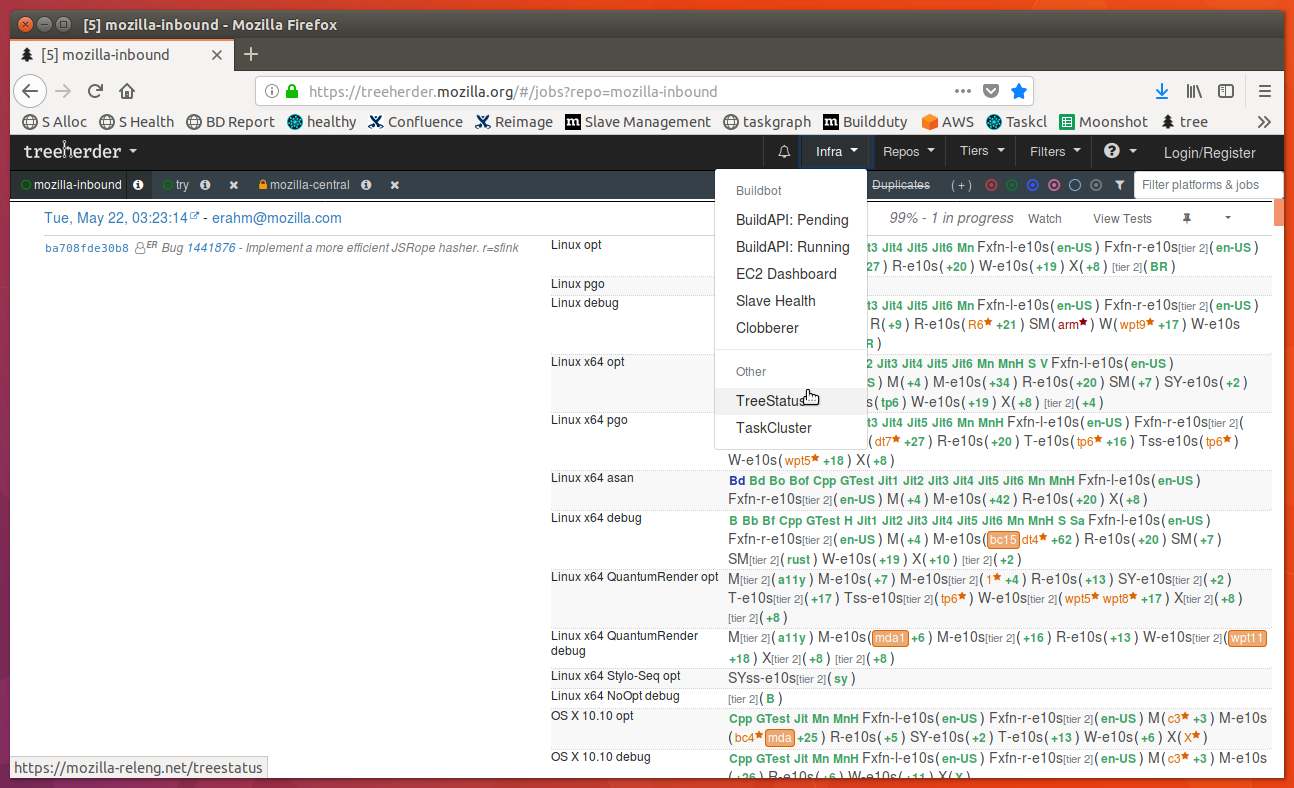Toggle the red failures status filter
The image size is (1294, 788).
pos(991,185)
